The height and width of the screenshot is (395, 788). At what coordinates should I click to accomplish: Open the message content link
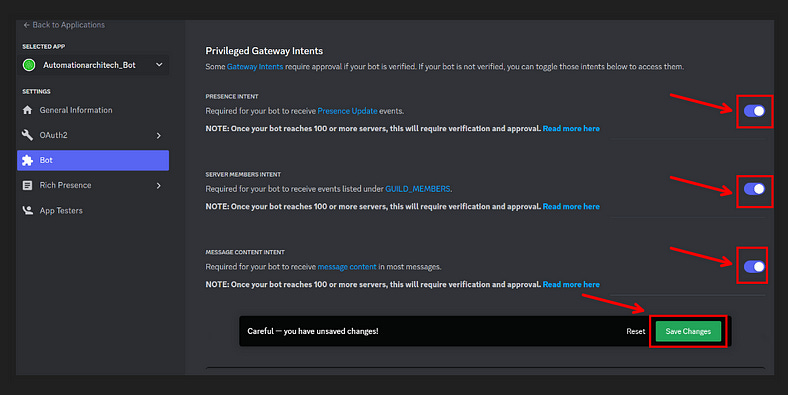tap(347, 267)
